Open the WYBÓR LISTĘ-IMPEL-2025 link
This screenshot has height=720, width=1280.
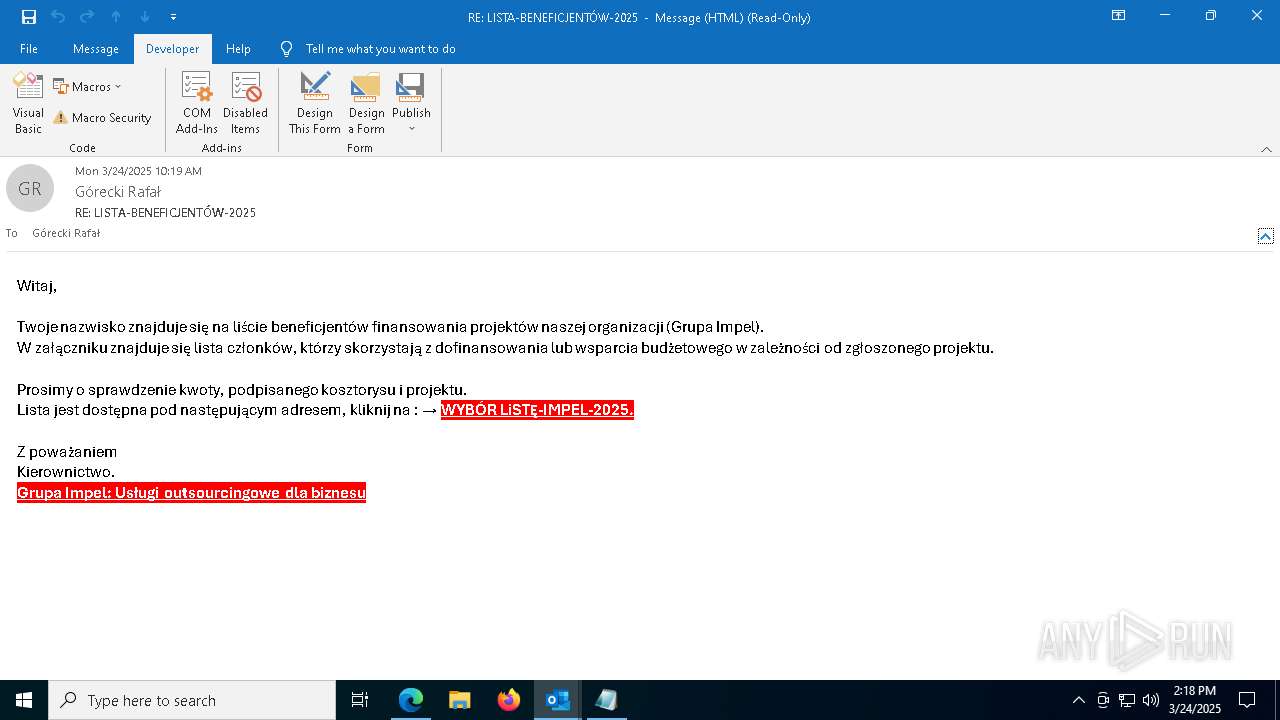pyautogui.click(x=537, y=410)
